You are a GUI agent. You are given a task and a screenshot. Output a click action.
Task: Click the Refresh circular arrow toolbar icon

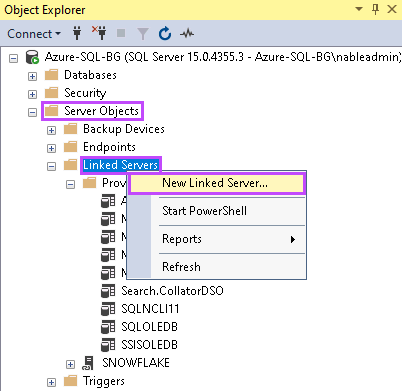tap(165, 33)
